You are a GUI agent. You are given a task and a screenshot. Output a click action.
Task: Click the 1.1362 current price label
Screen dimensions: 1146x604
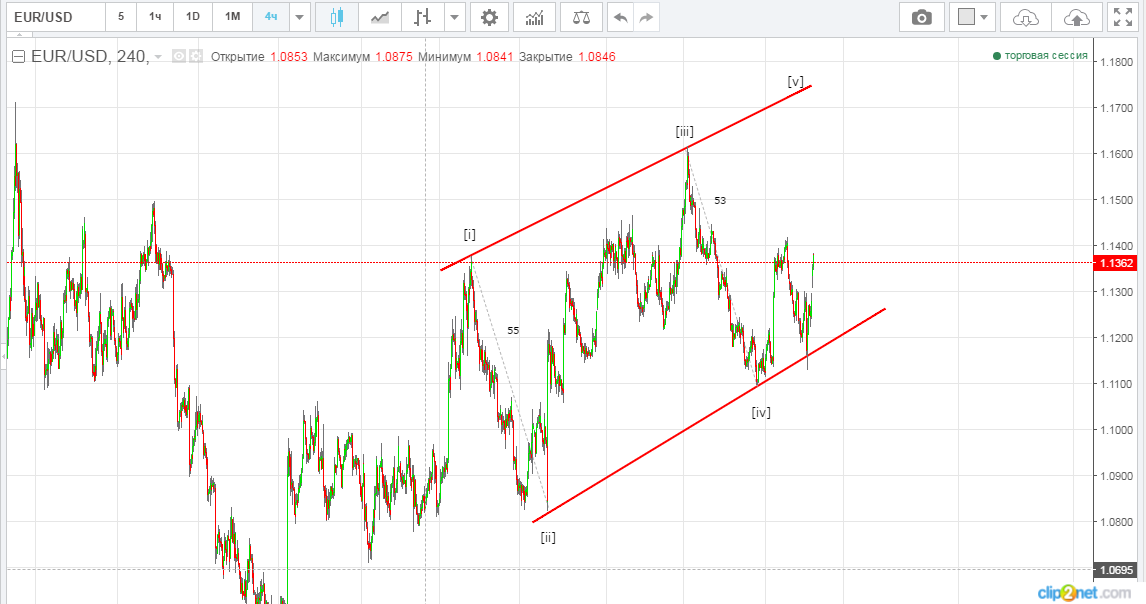[x=1116, y=263]
